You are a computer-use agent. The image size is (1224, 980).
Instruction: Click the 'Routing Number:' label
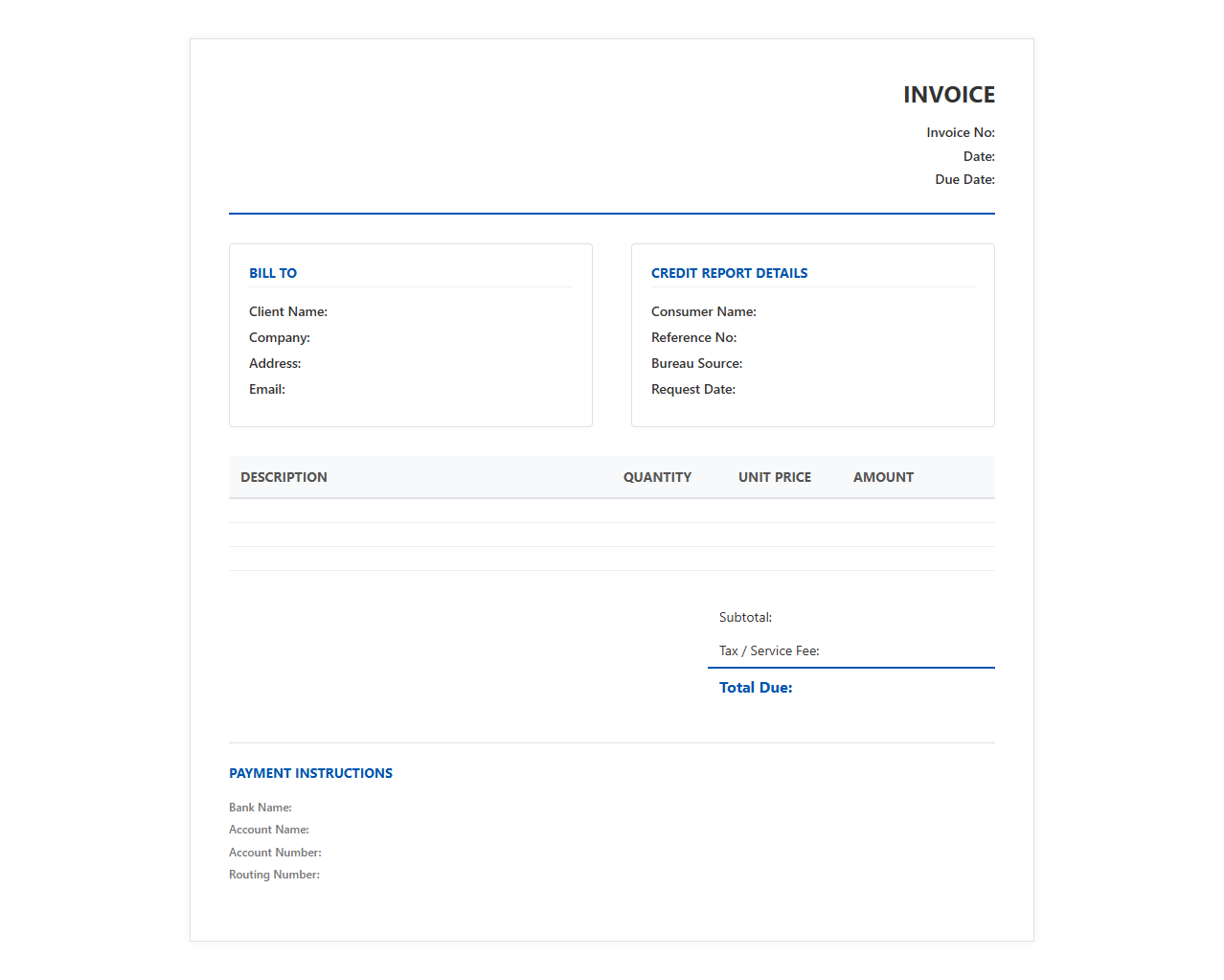pos(274,875)
